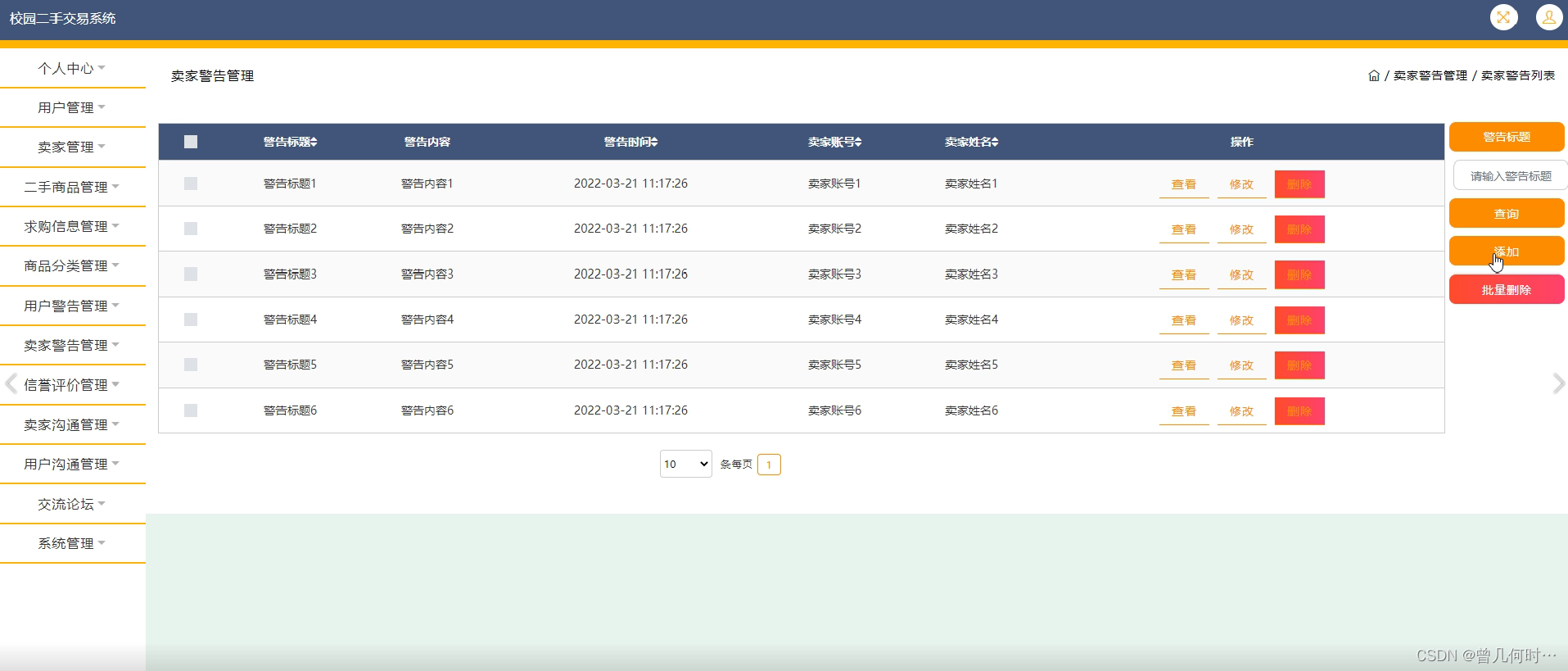Click the left carousel arrow

11,383
